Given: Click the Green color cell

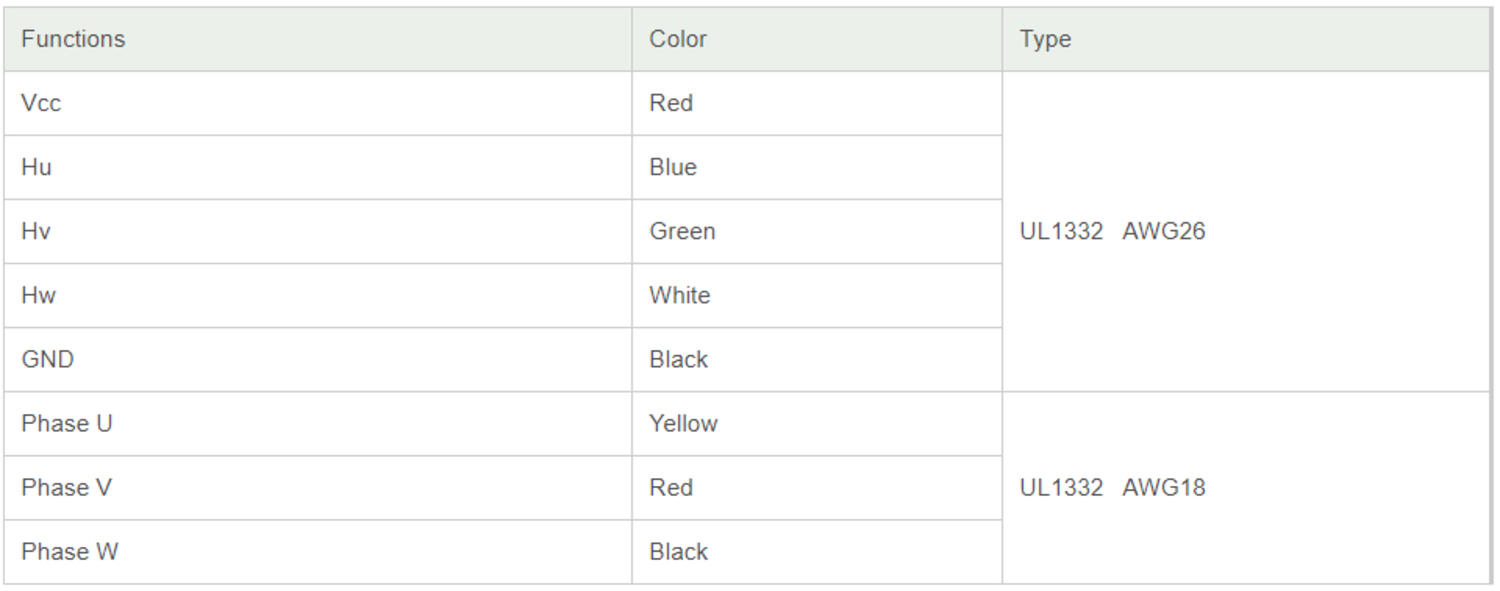Looking at the screenshot, I should point(682,231).
